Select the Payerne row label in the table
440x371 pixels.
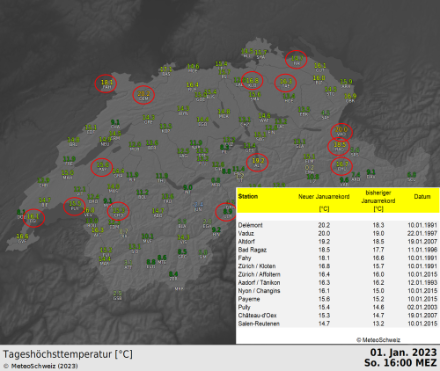click(249, 299)
